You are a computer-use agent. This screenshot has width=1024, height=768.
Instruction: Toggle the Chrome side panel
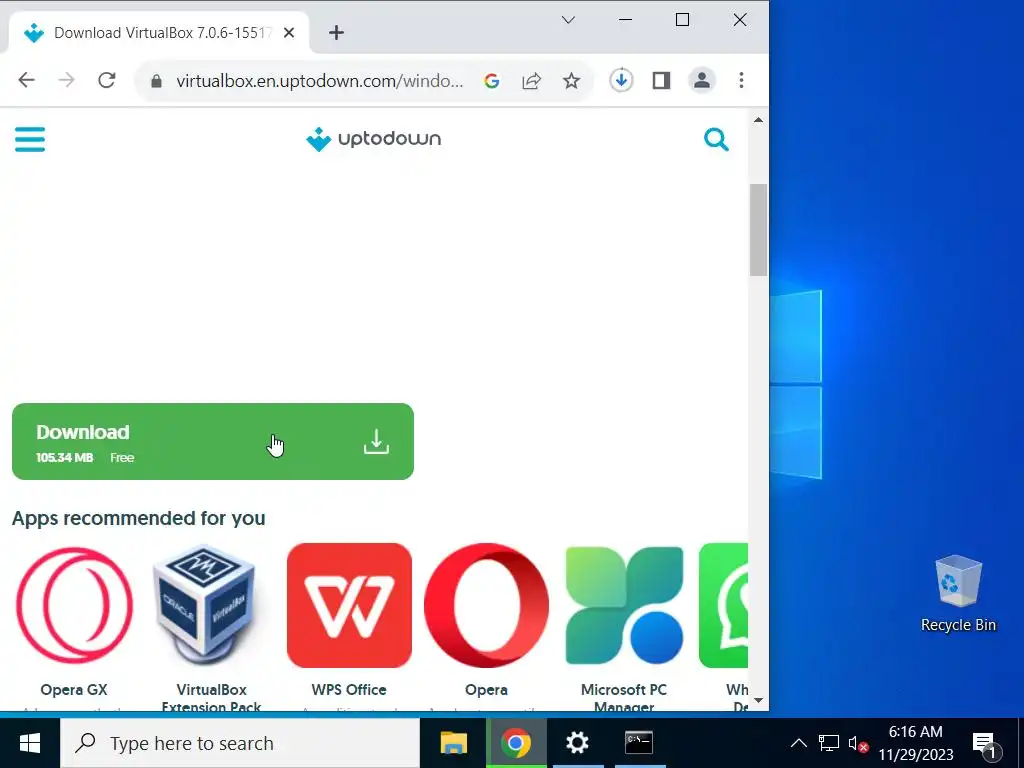(662, 80)
